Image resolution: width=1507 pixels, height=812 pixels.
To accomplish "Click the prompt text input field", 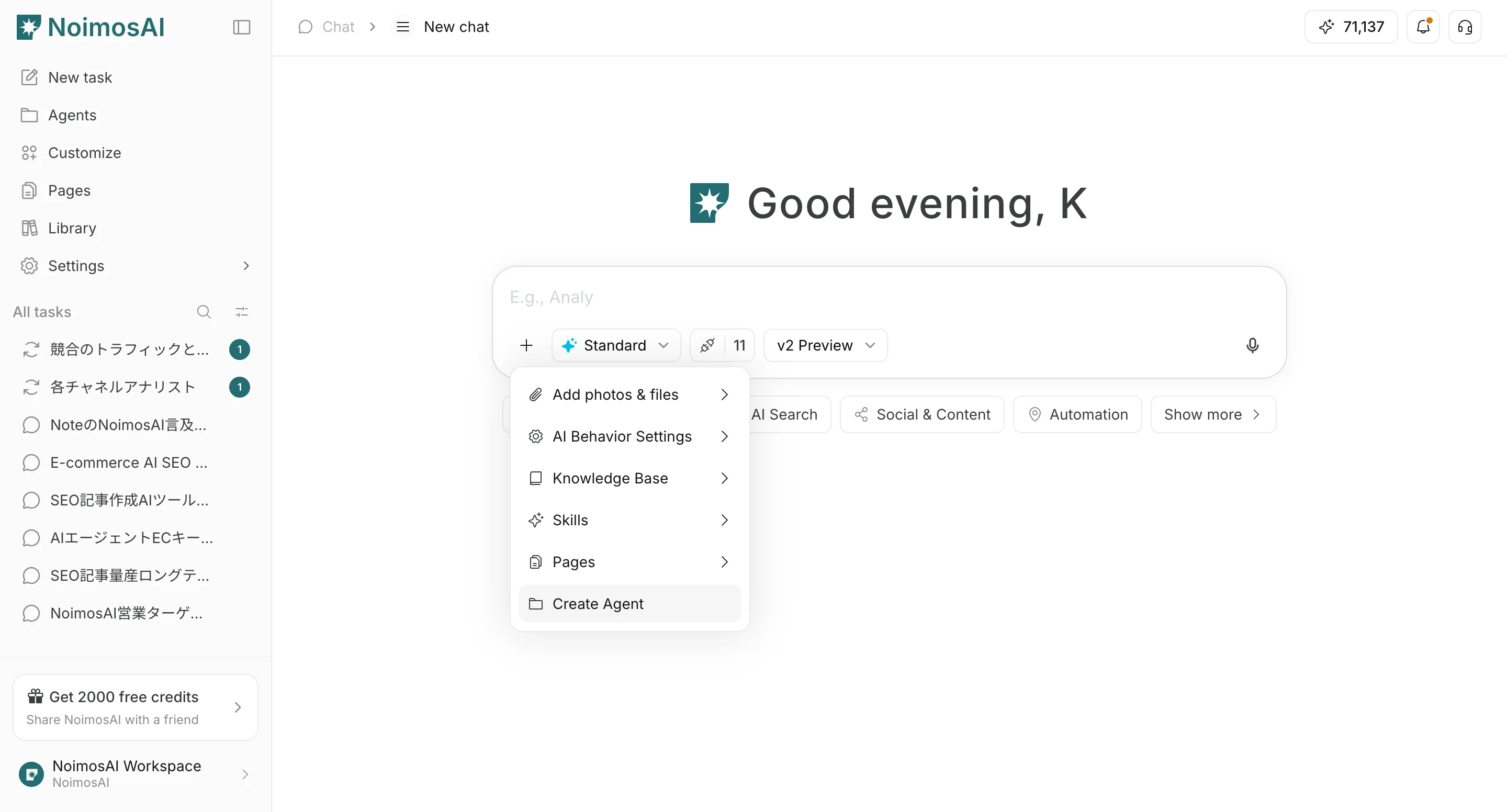I will coord(889,297).
